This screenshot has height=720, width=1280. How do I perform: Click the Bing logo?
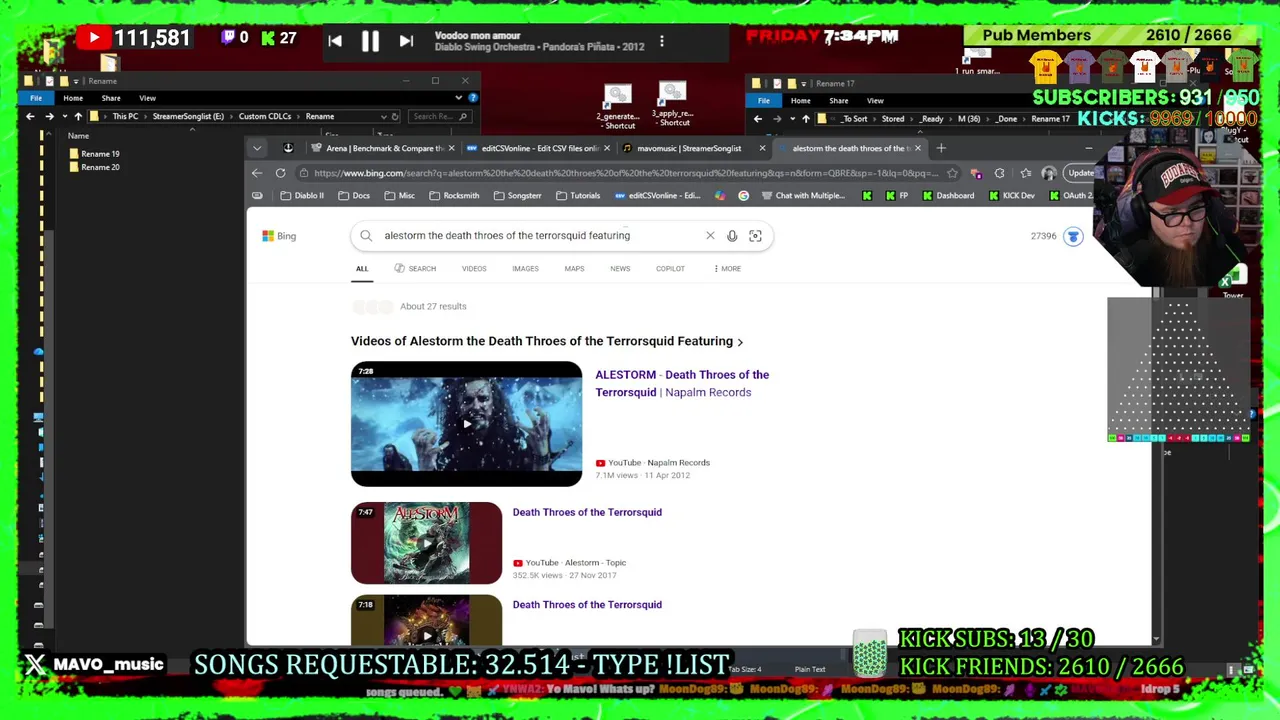tap(279, 236)
